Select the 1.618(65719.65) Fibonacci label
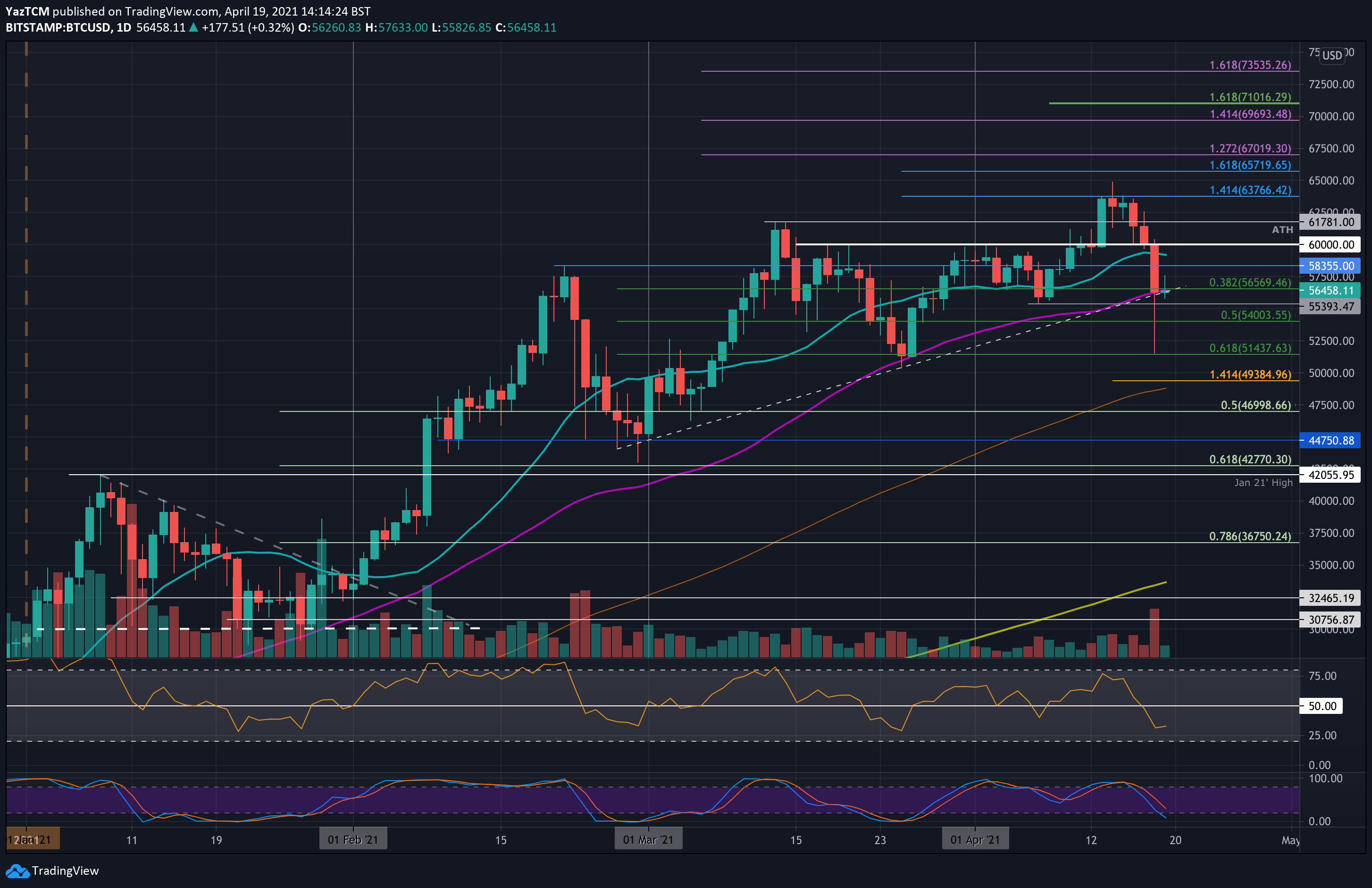The image size is (1372, 888). pyautogui.click(x=1250, y=165)
